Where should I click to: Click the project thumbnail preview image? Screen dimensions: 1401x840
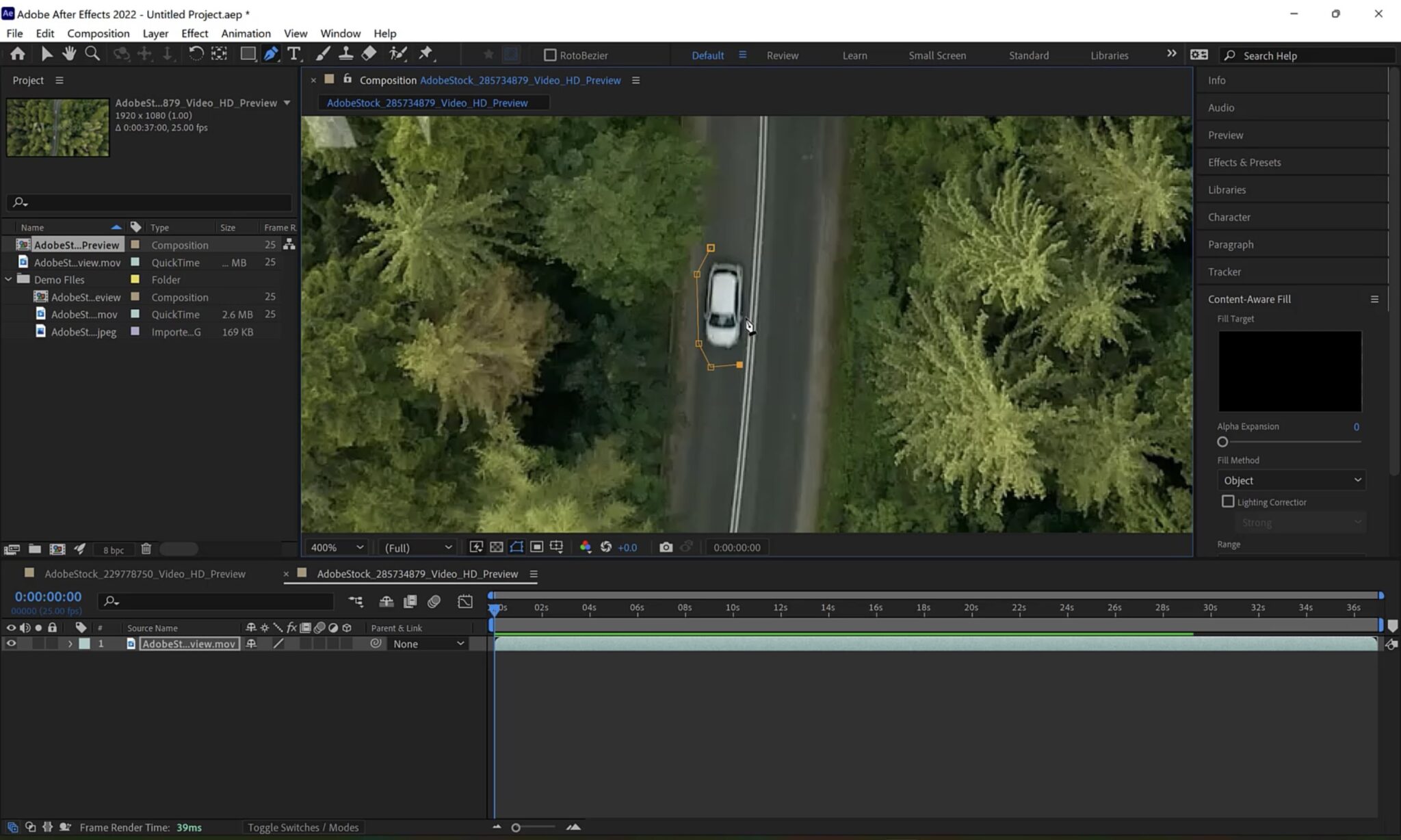(x=57, y=127)
